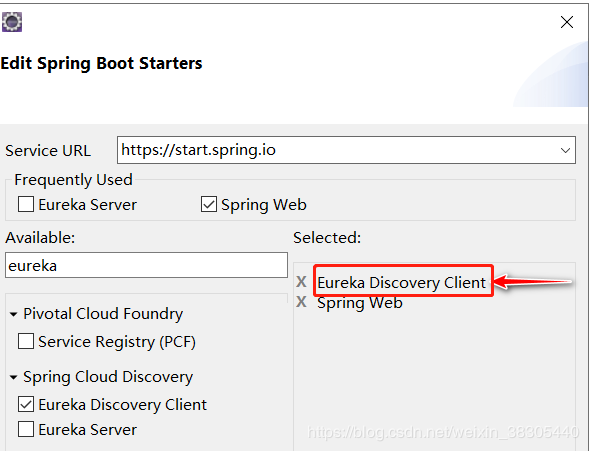Screen dimensions: 609x456
Task: Select Eureka Discovery Client text in Selected list
Action: point(402,282)
